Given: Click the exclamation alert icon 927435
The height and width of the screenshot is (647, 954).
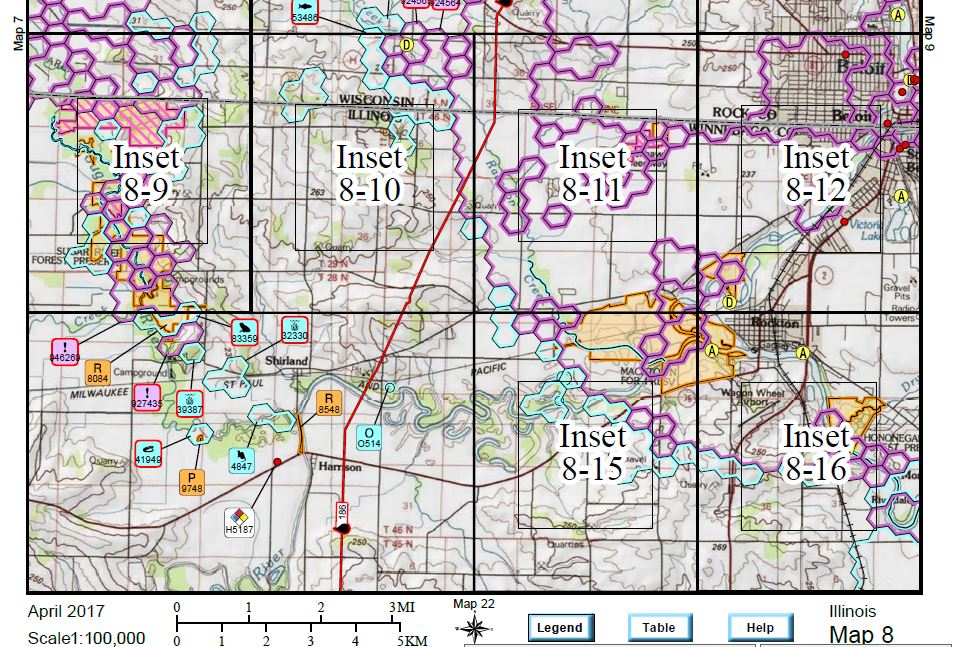Looking at the screenshot, I should [147, 397].
